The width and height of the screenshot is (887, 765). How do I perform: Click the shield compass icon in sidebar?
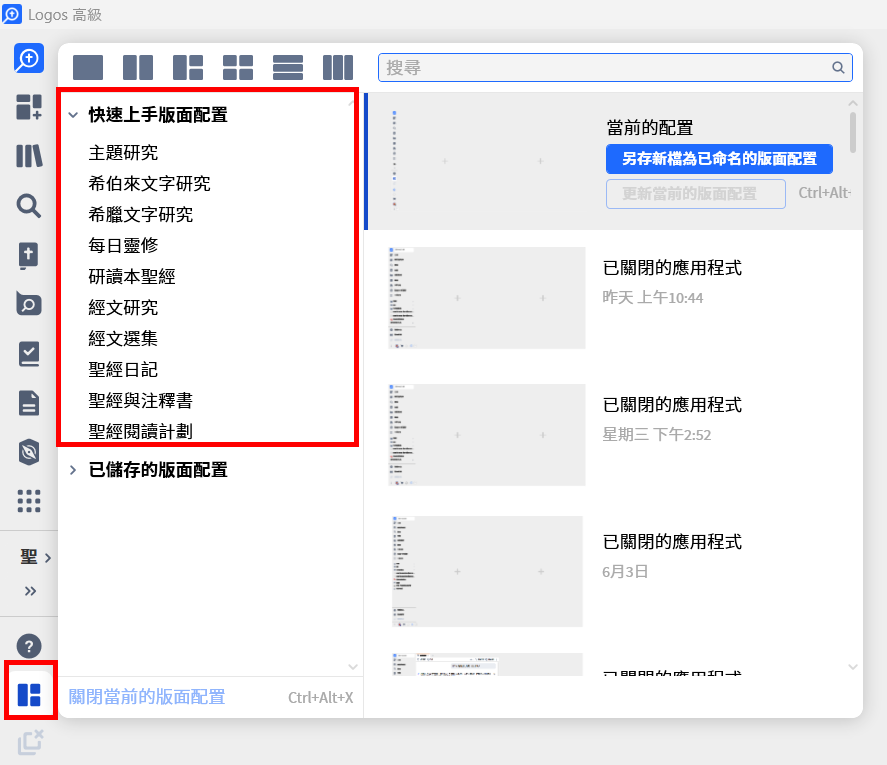(x=29, y=452)
